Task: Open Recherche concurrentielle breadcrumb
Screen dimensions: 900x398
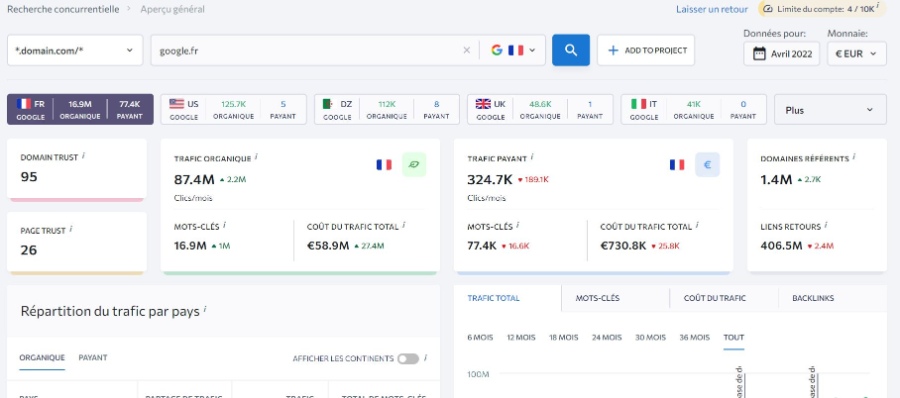Action: click(63, 9)
